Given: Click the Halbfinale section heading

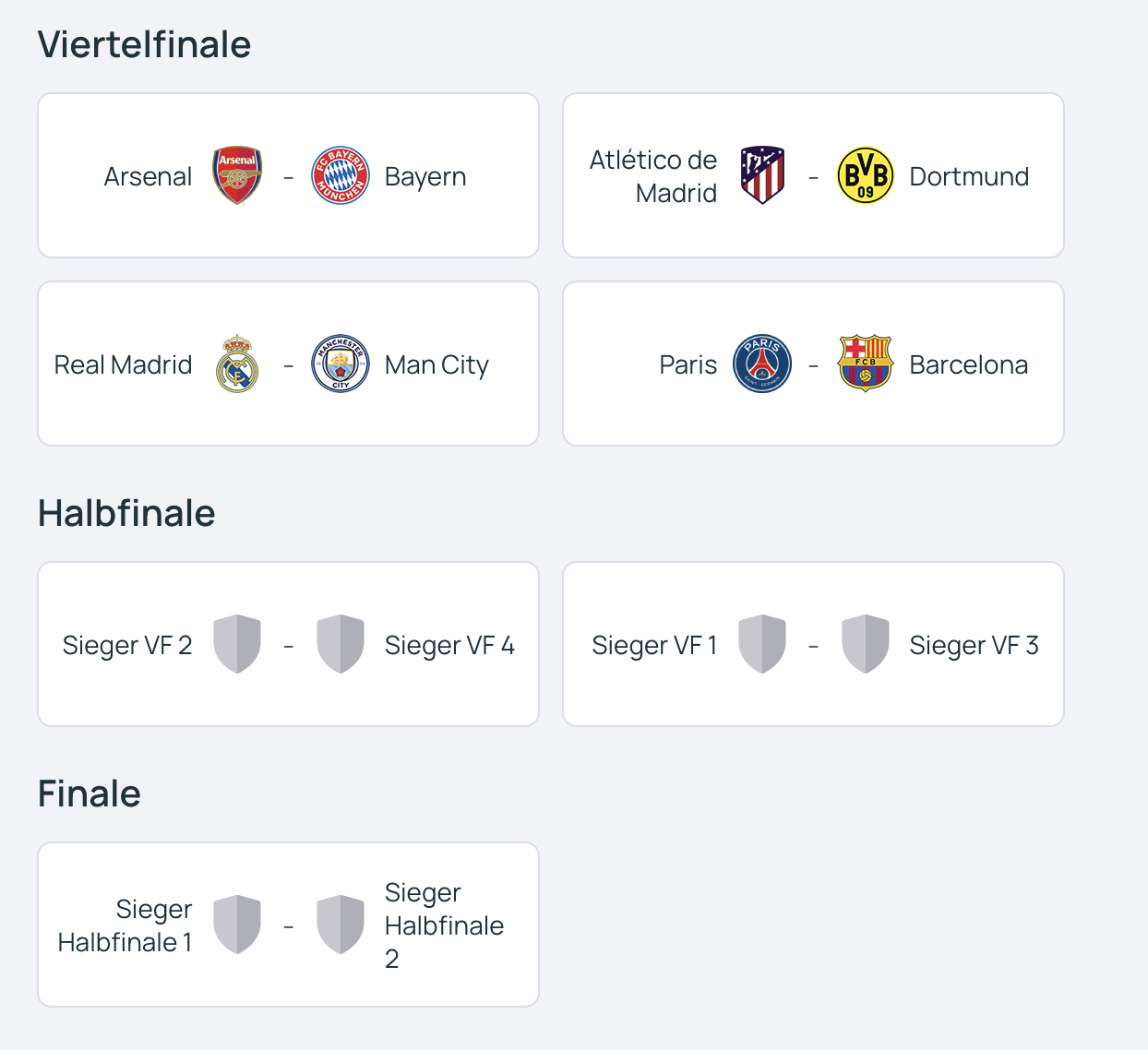Looking at the screenshot, I should (126, 513).
